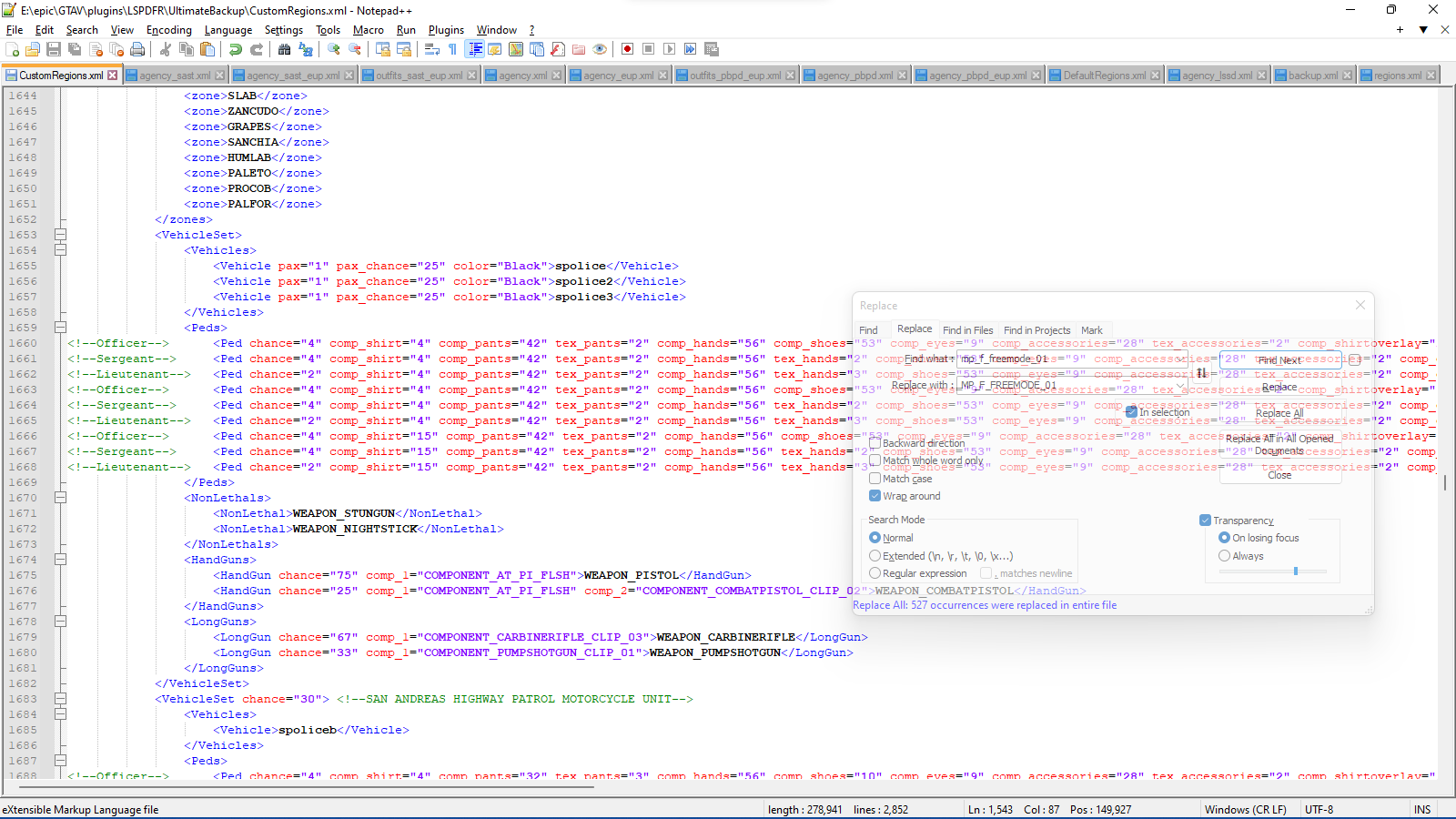Click the Replace All button

tap(1279, 413)
